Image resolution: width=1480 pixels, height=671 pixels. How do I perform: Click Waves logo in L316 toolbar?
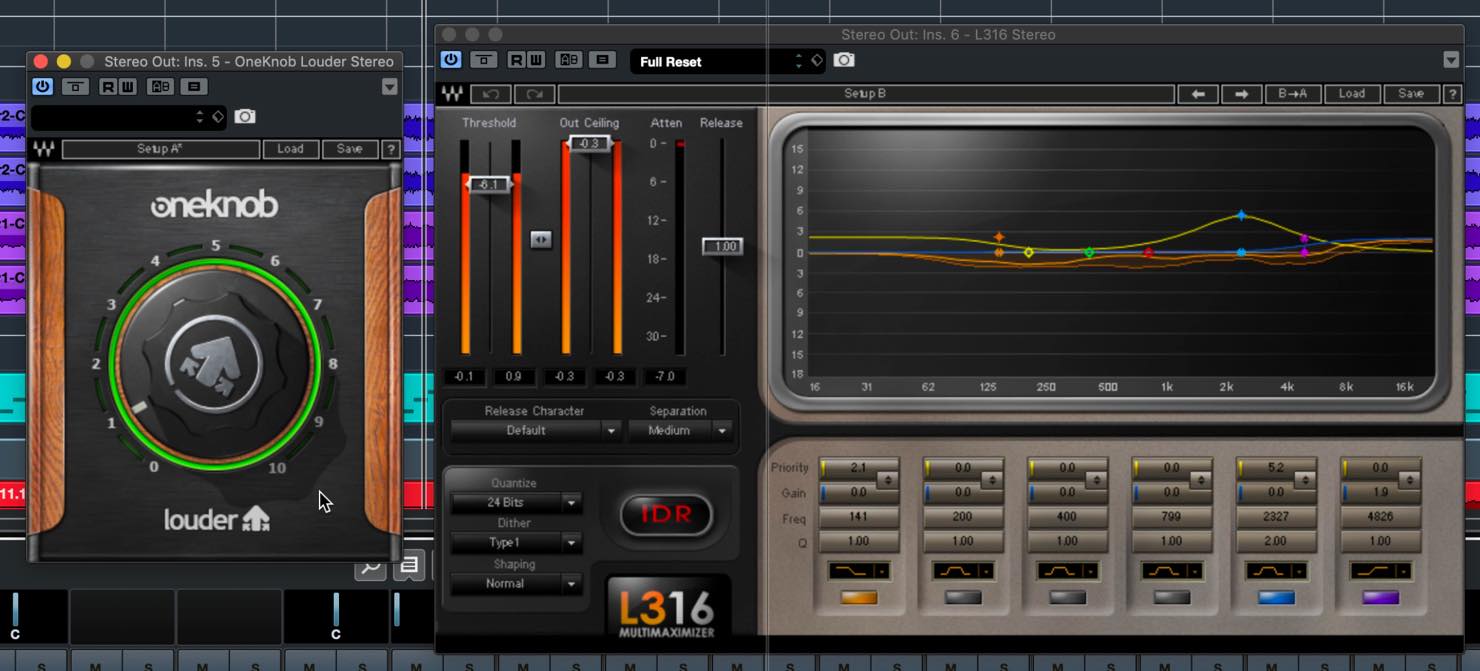(x=452, y=94)
